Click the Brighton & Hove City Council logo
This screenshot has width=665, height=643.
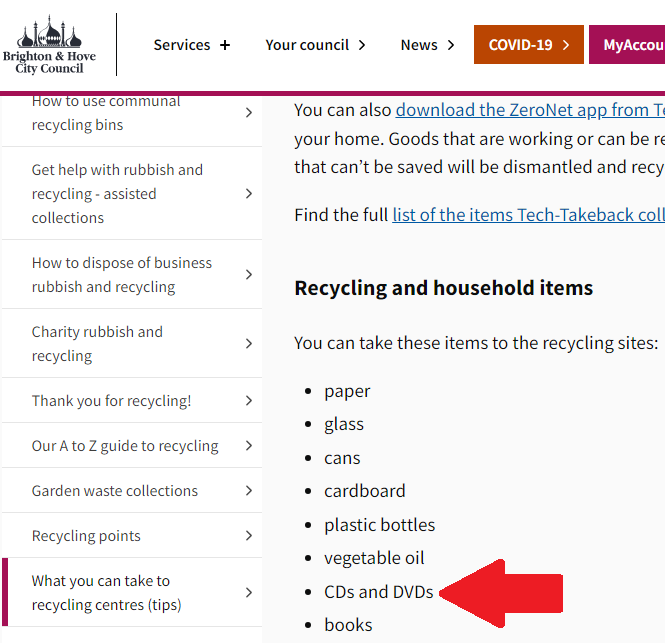[49, 45]
